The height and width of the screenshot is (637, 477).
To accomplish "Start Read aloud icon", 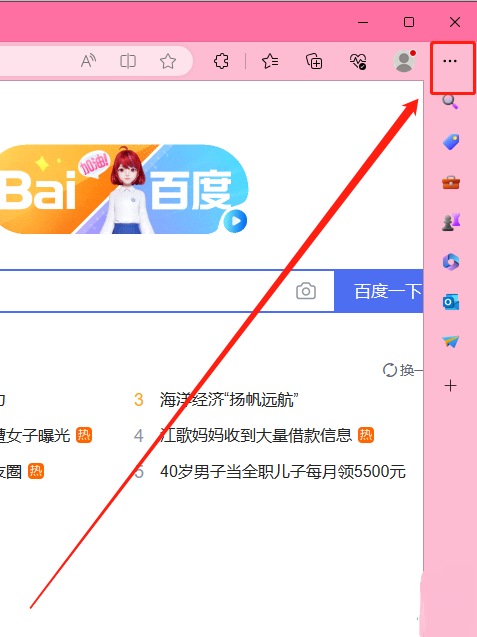I will [x=88, y=61].
